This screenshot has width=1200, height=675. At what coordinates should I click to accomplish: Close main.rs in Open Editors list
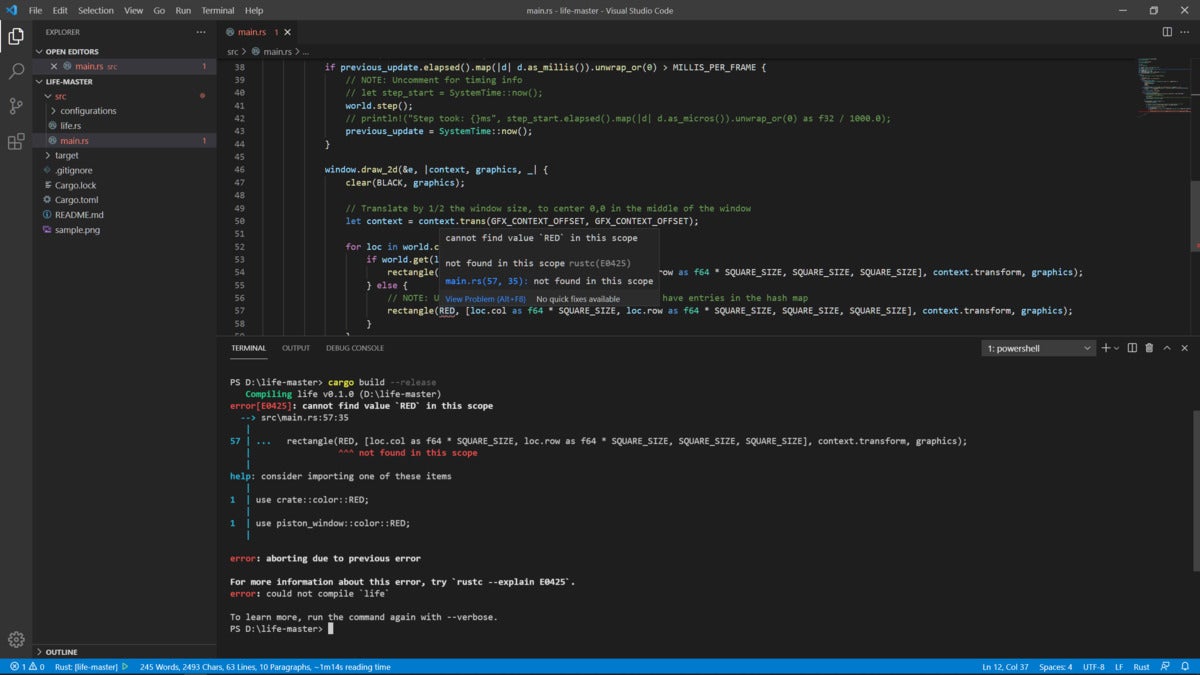point(54,66)
